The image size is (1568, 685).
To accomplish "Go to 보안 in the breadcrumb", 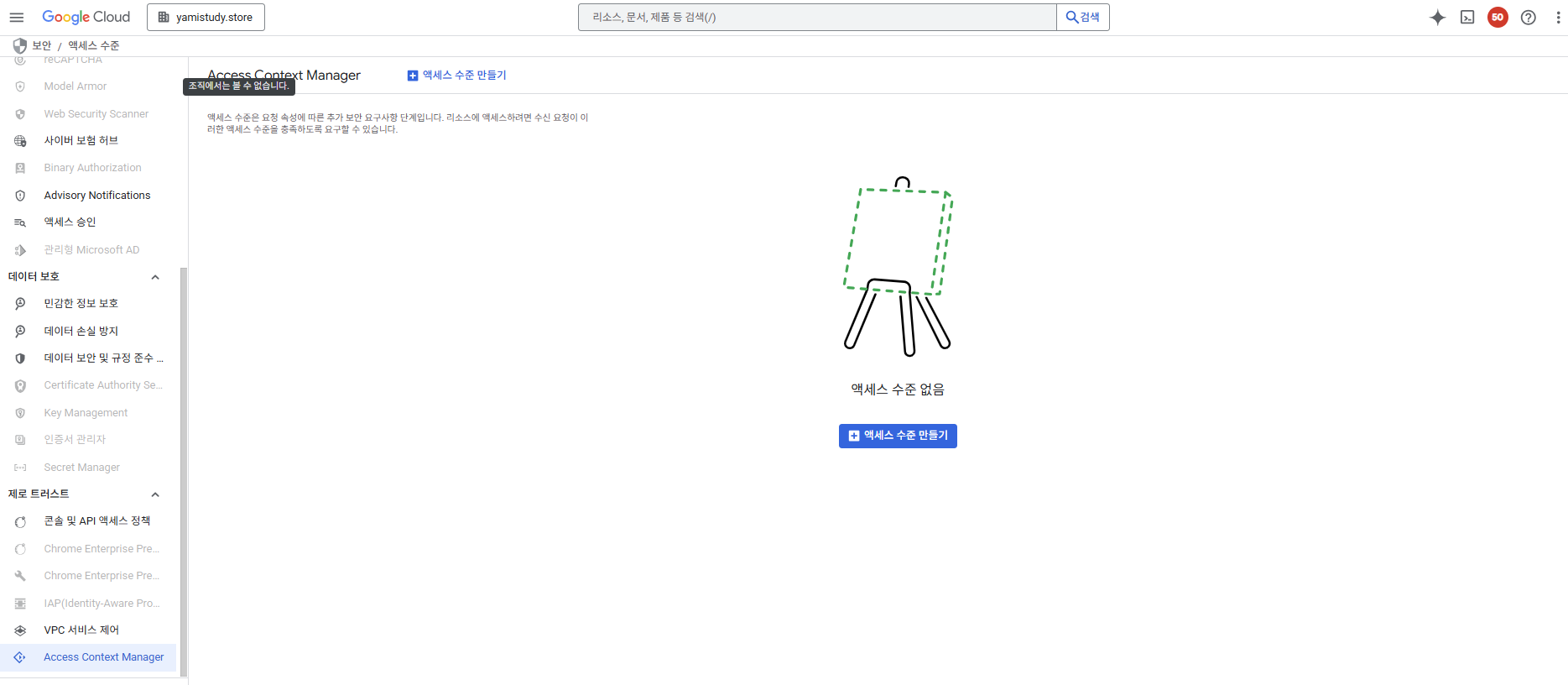I will click(x=42, y=46).
